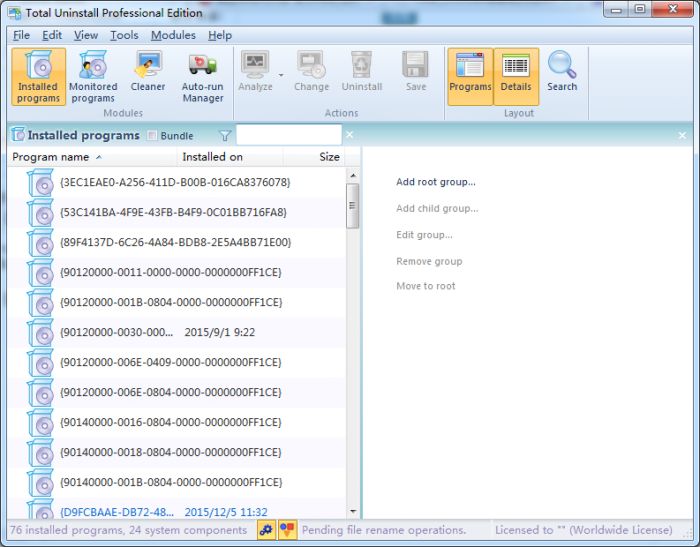Click icon of {53C141BA-4F9E program
The height and width of the screenshot is (547, 700).
40,212
